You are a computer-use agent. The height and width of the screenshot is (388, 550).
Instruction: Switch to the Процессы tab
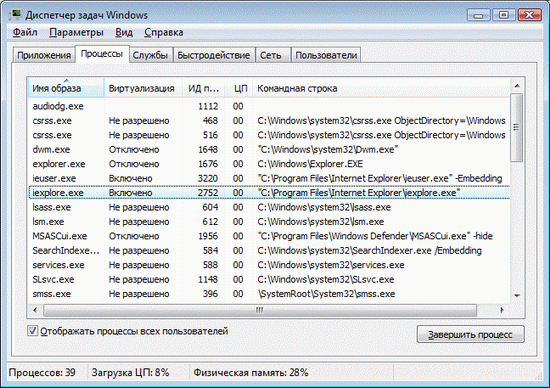102,54
